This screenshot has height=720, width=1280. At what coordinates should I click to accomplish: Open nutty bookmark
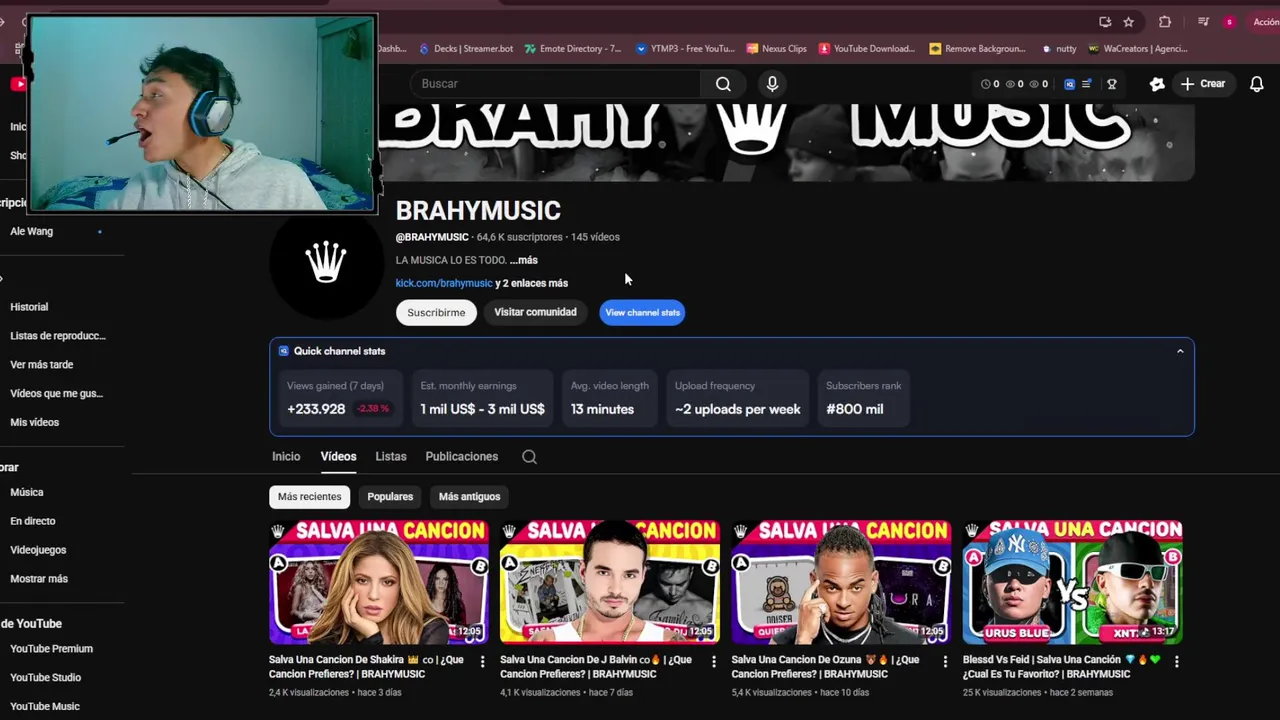coord(1059,48)
